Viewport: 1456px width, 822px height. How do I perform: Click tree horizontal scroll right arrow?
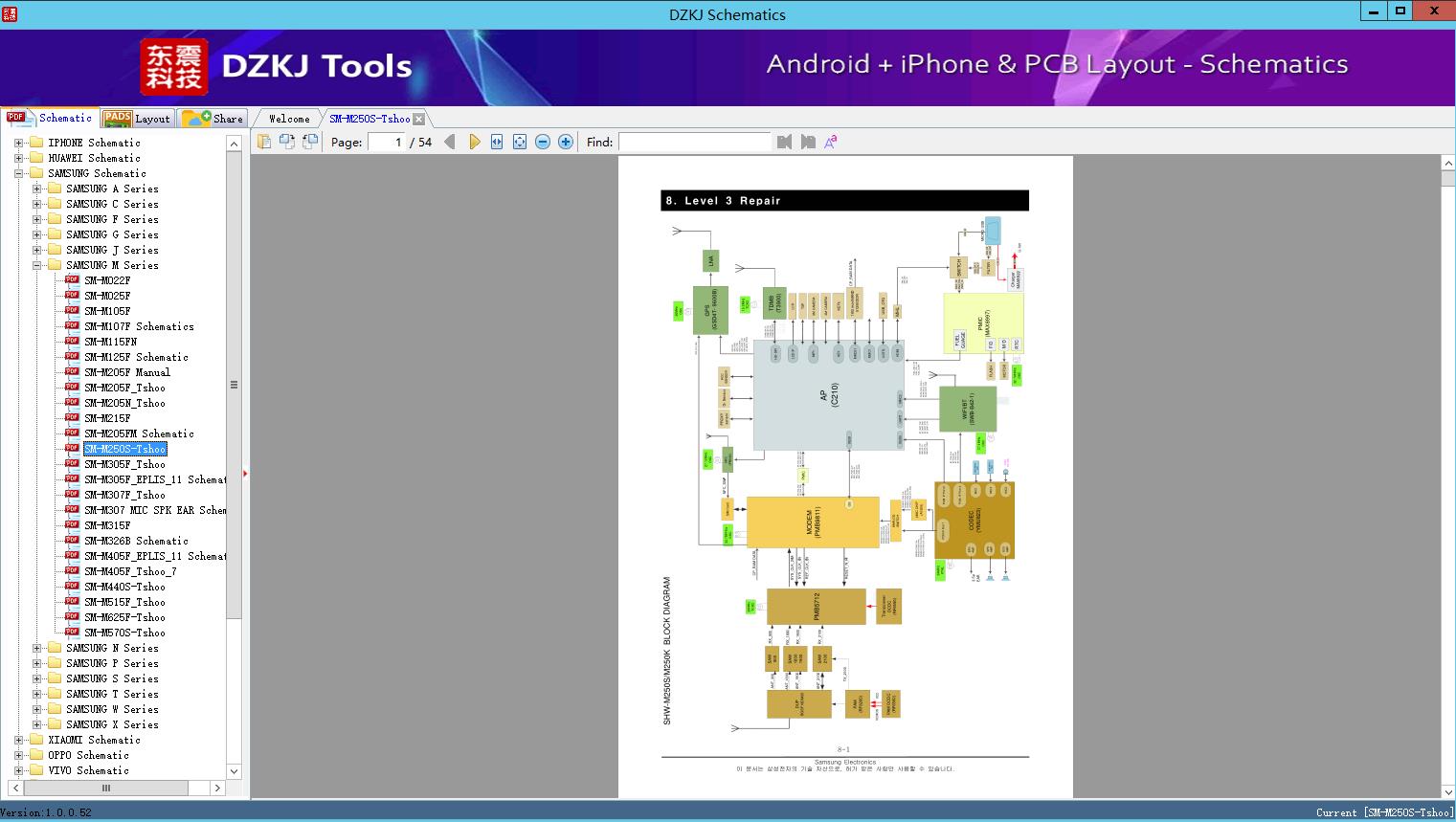[217, 788]
